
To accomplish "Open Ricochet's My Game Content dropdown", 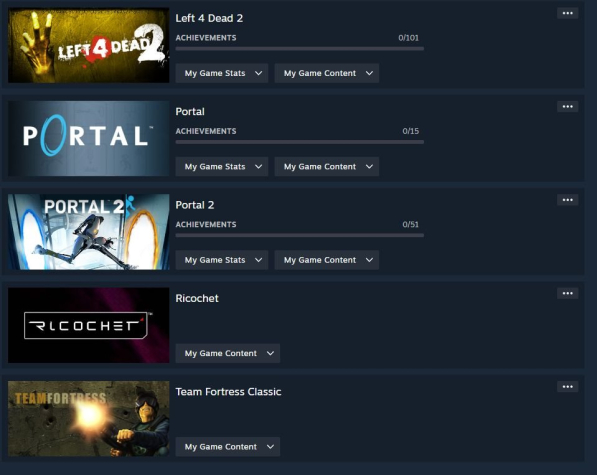I will (228, 353).
